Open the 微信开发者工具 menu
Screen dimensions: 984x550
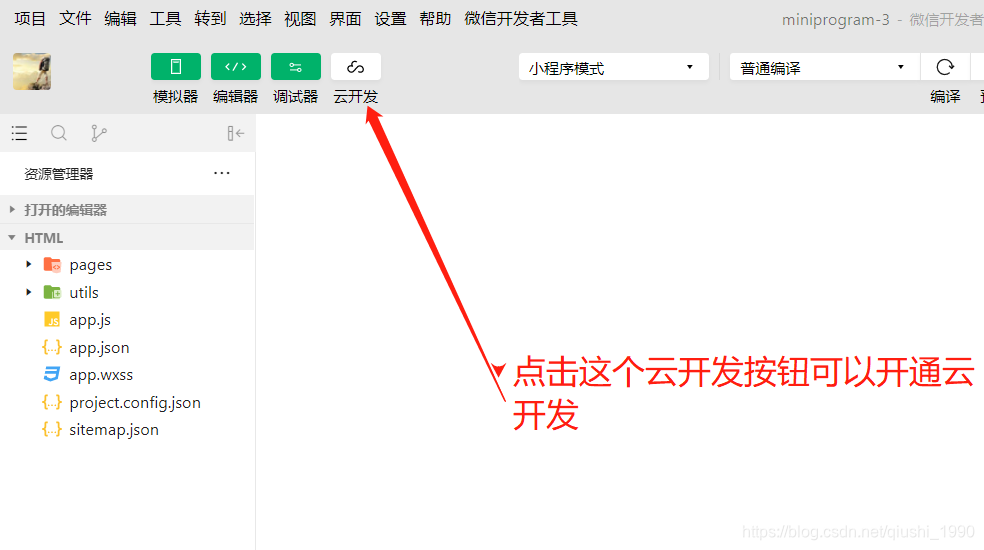click(x=521, y=19)
